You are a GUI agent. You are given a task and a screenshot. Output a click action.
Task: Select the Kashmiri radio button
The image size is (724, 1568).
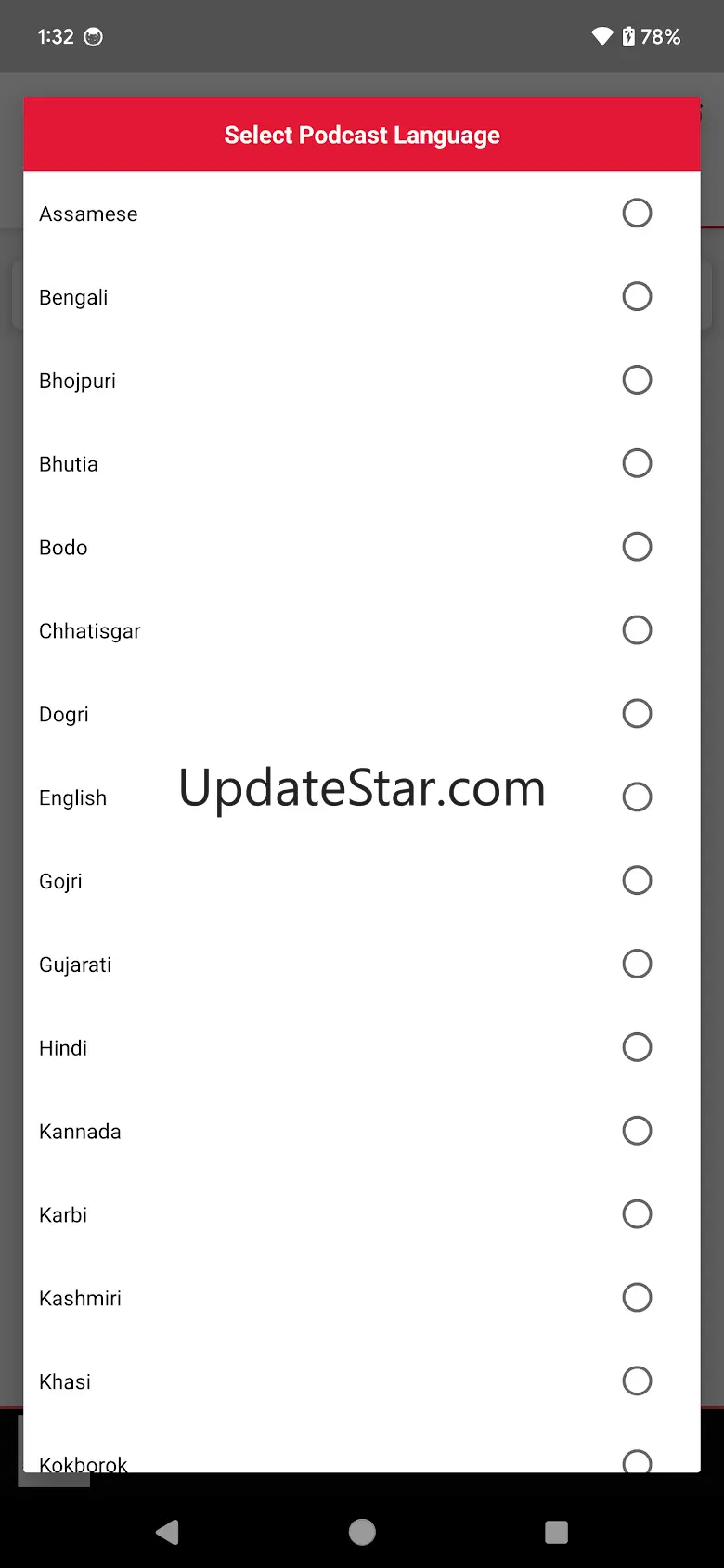(x=637, y=1298)
